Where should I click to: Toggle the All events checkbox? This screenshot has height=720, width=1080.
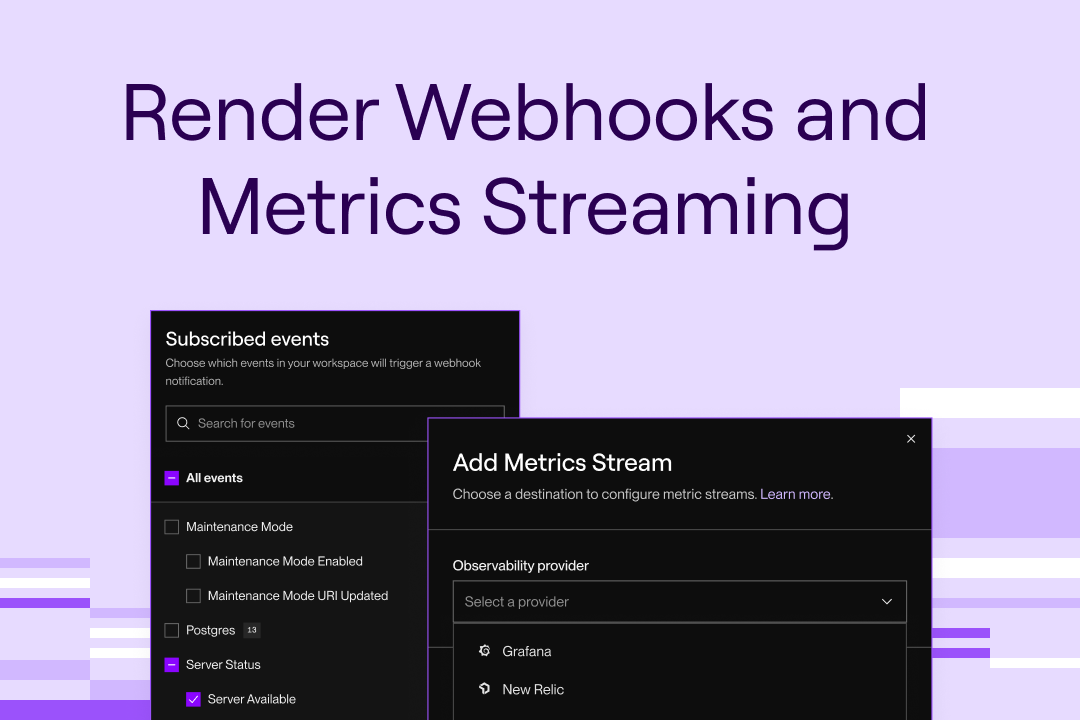tap(172, 478)
